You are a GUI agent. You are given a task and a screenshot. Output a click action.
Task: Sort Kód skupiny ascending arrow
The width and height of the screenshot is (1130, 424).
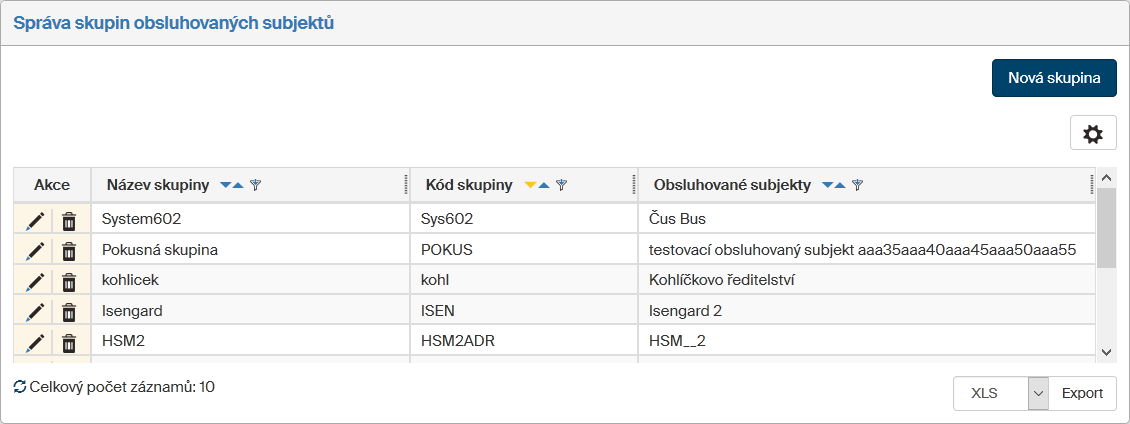pyautogui.click(x=544, y=185)
